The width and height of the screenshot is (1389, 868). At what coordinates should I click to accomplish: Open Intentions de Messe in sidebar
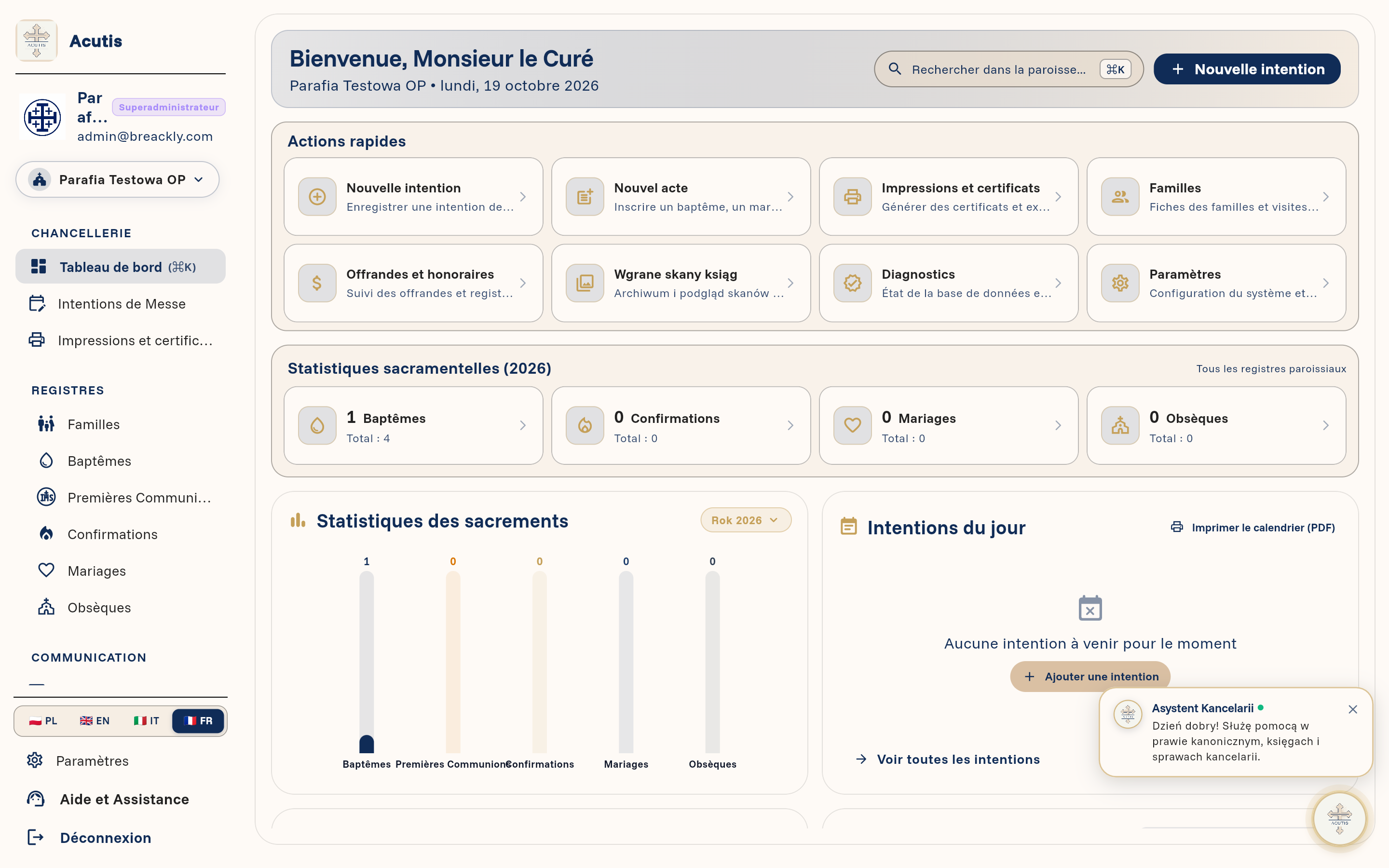click(x=121, y=304)
